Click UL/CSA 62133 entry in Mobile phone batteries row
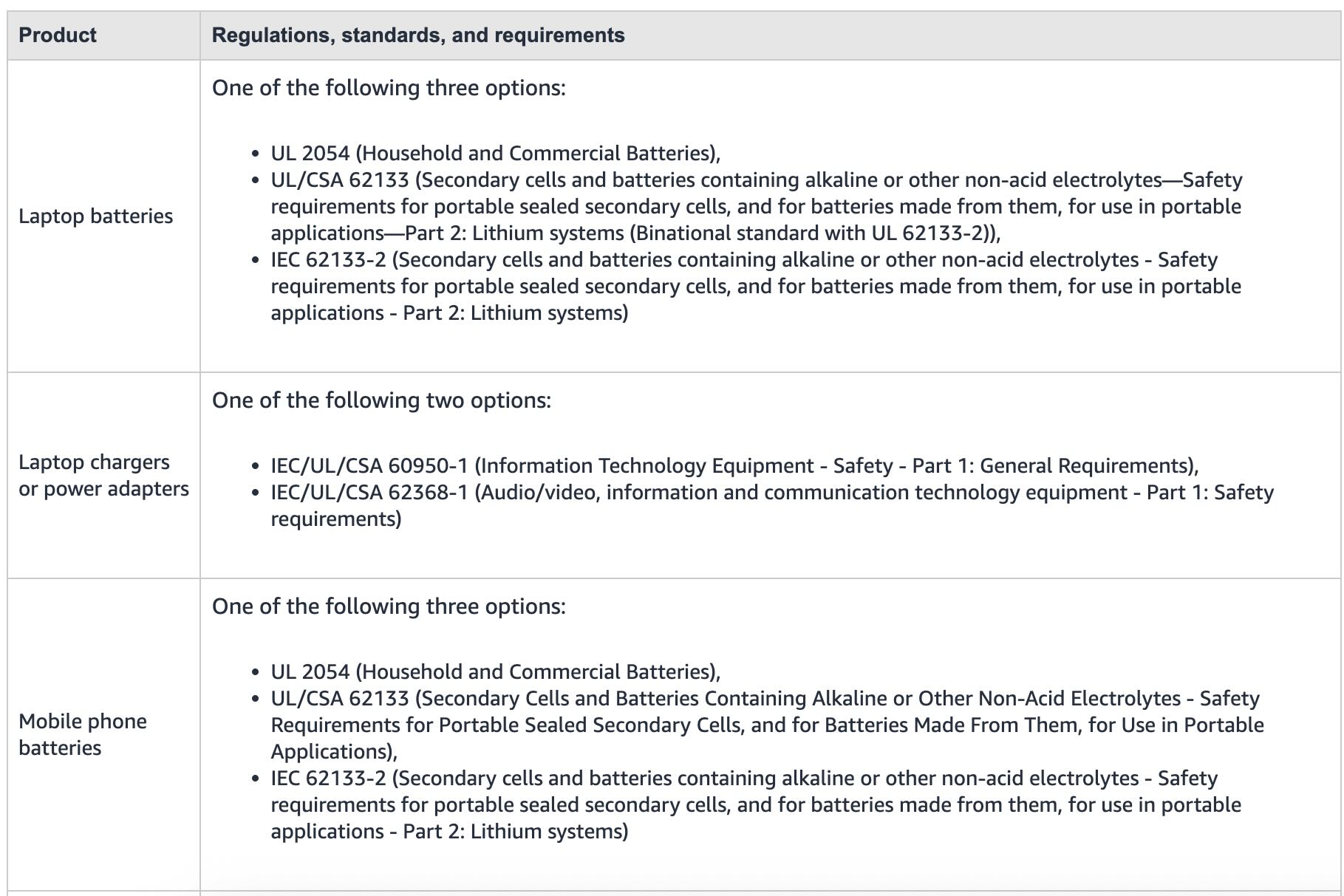 tap(340, 699)
